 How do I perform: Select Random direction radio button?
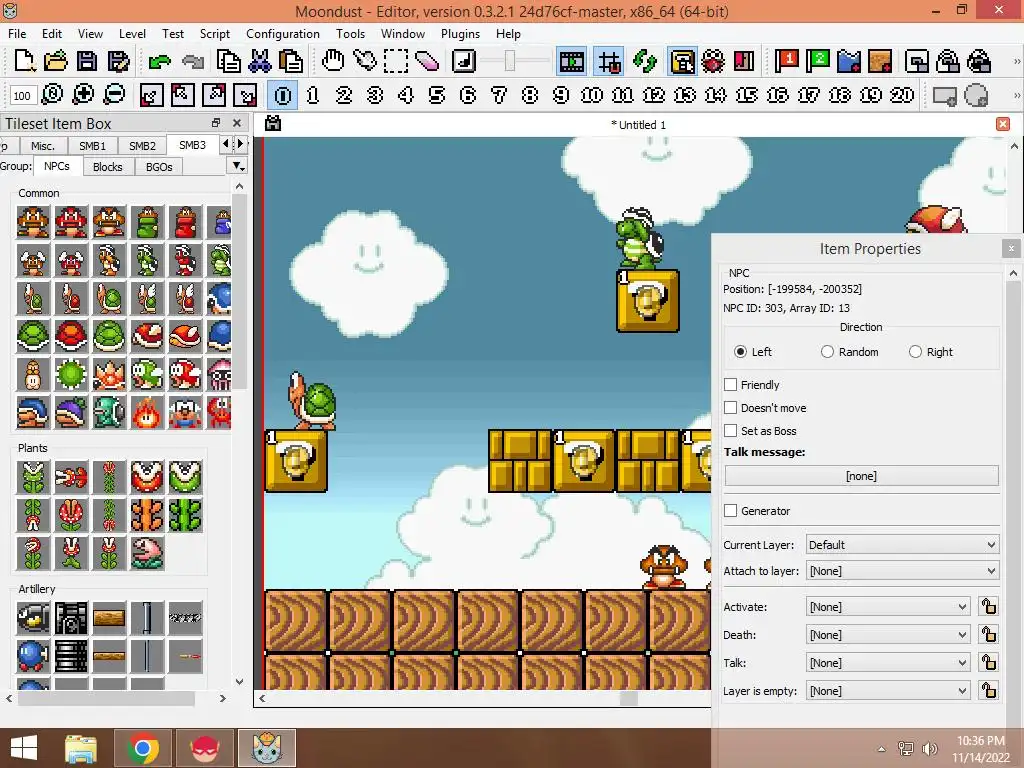[827, 352]
